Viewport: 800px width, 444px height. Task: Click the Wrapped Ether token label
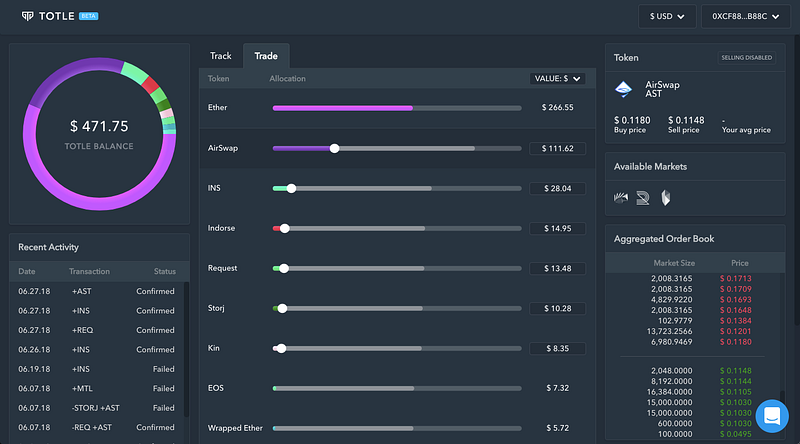click(x=235, y=428)
